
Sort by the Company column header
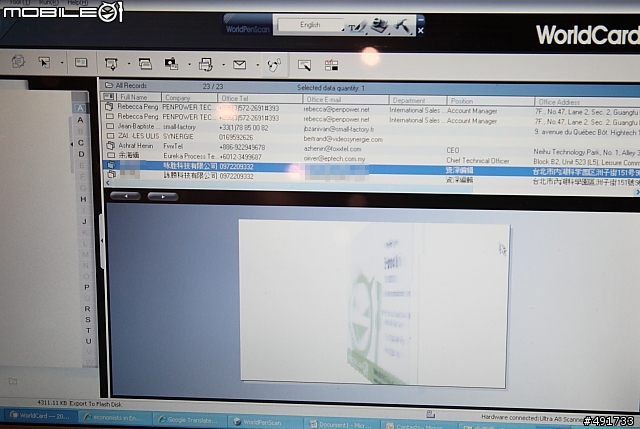click(x=189, y=98)
